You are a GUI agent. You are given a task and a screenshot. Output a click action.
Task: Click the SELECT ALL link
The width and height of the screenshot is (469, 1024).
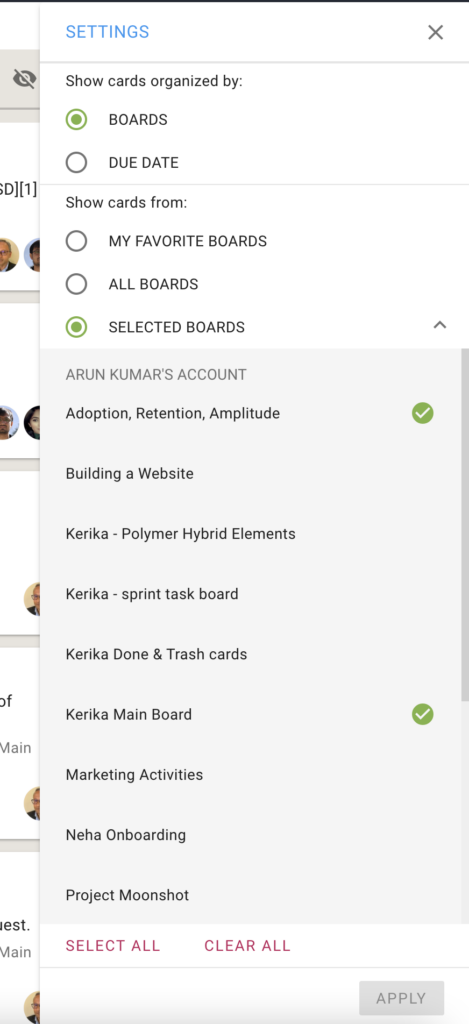112,946
